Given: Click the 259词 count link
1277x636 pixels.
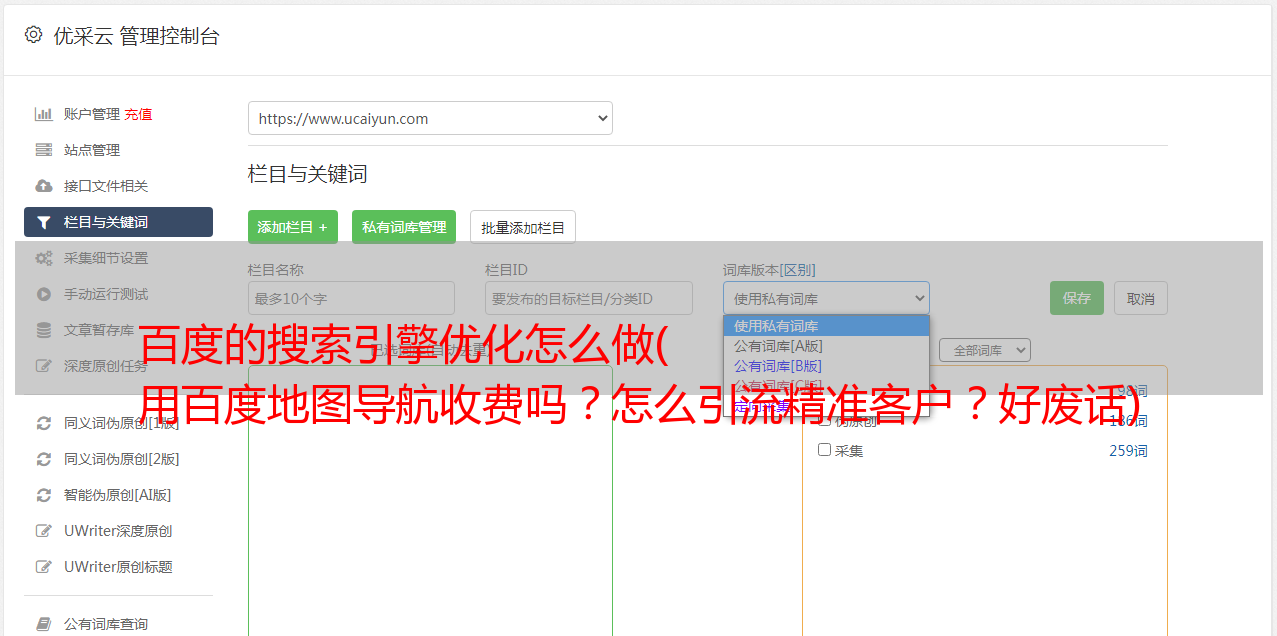Looking at the screenshot, I should tap(1128, 451).
